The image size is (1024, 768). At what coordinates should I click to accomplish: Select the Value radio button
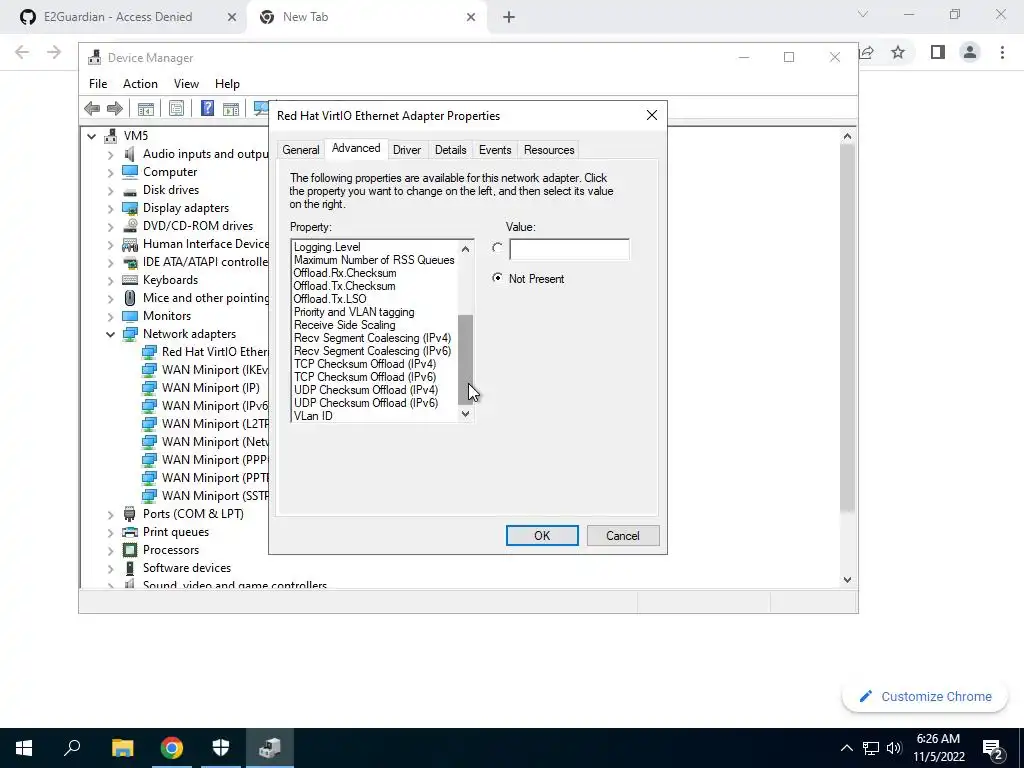[498, 248]
